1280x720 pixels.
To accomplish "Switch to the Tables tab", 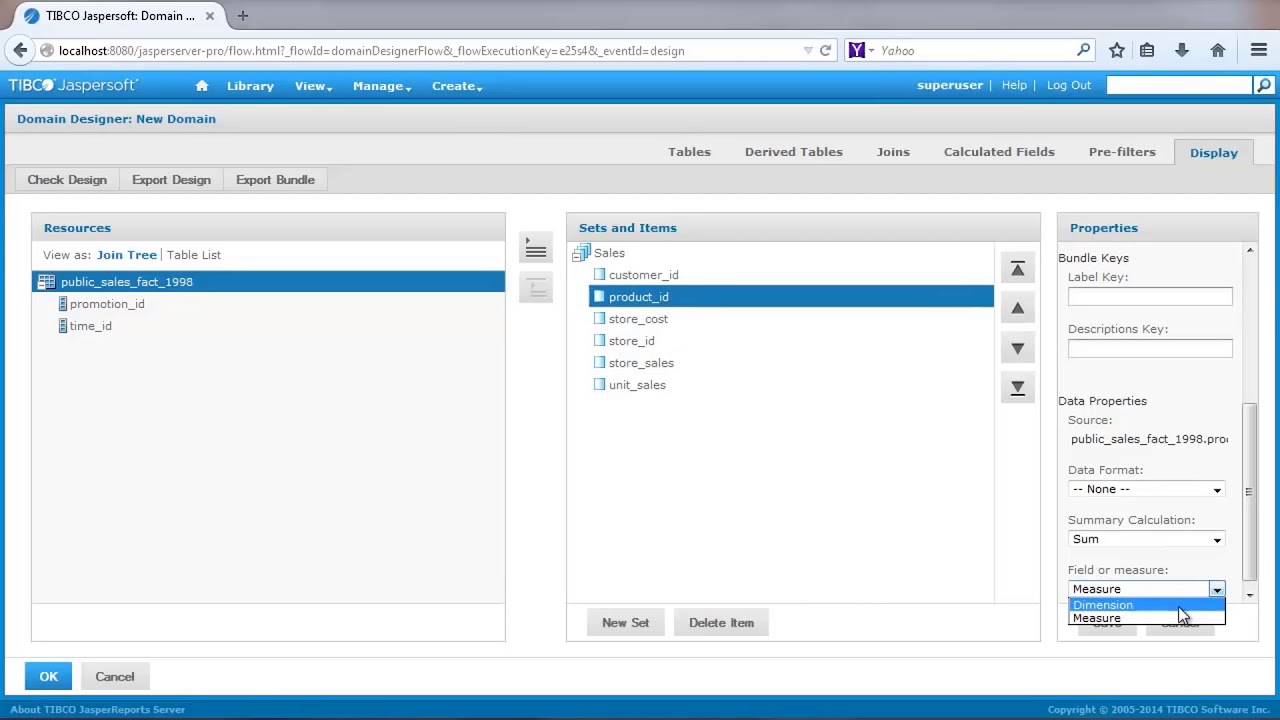I will click(689, 152).
